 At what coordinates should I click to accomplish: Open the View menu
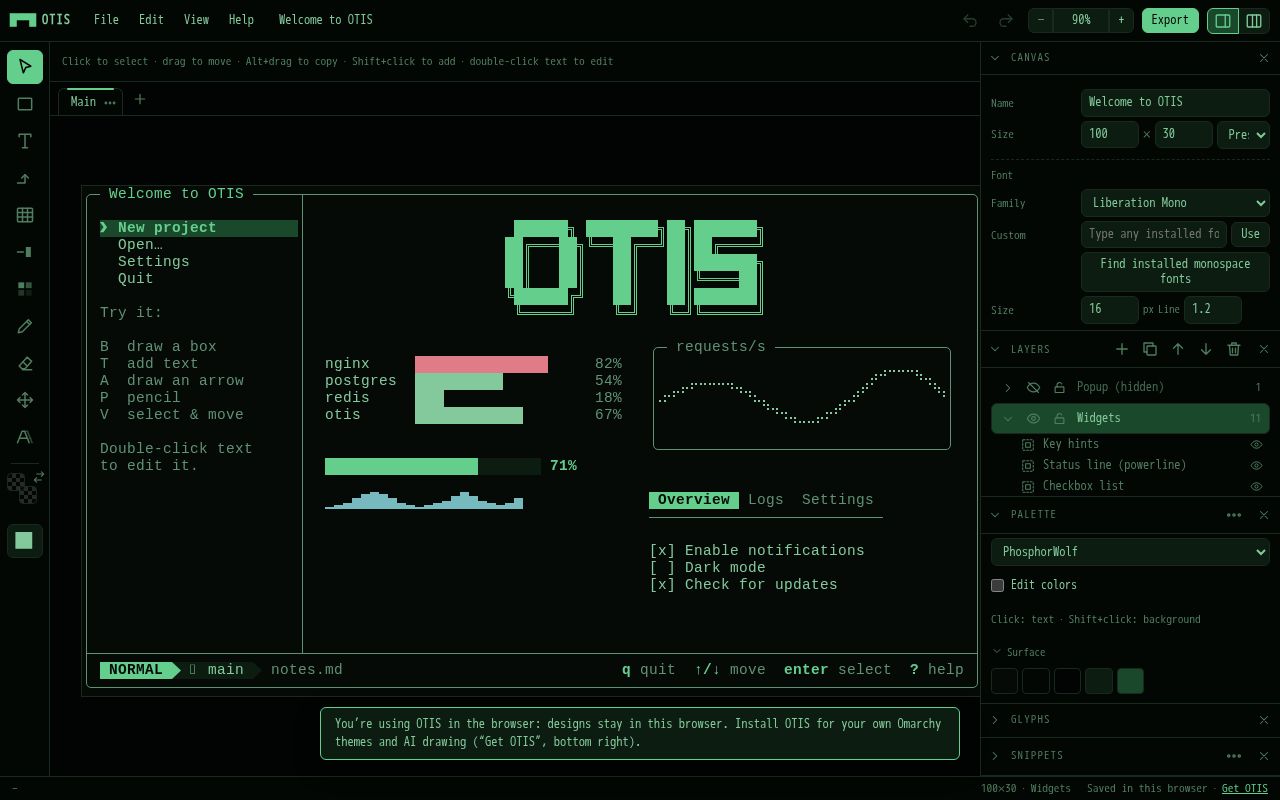point(196,20)
